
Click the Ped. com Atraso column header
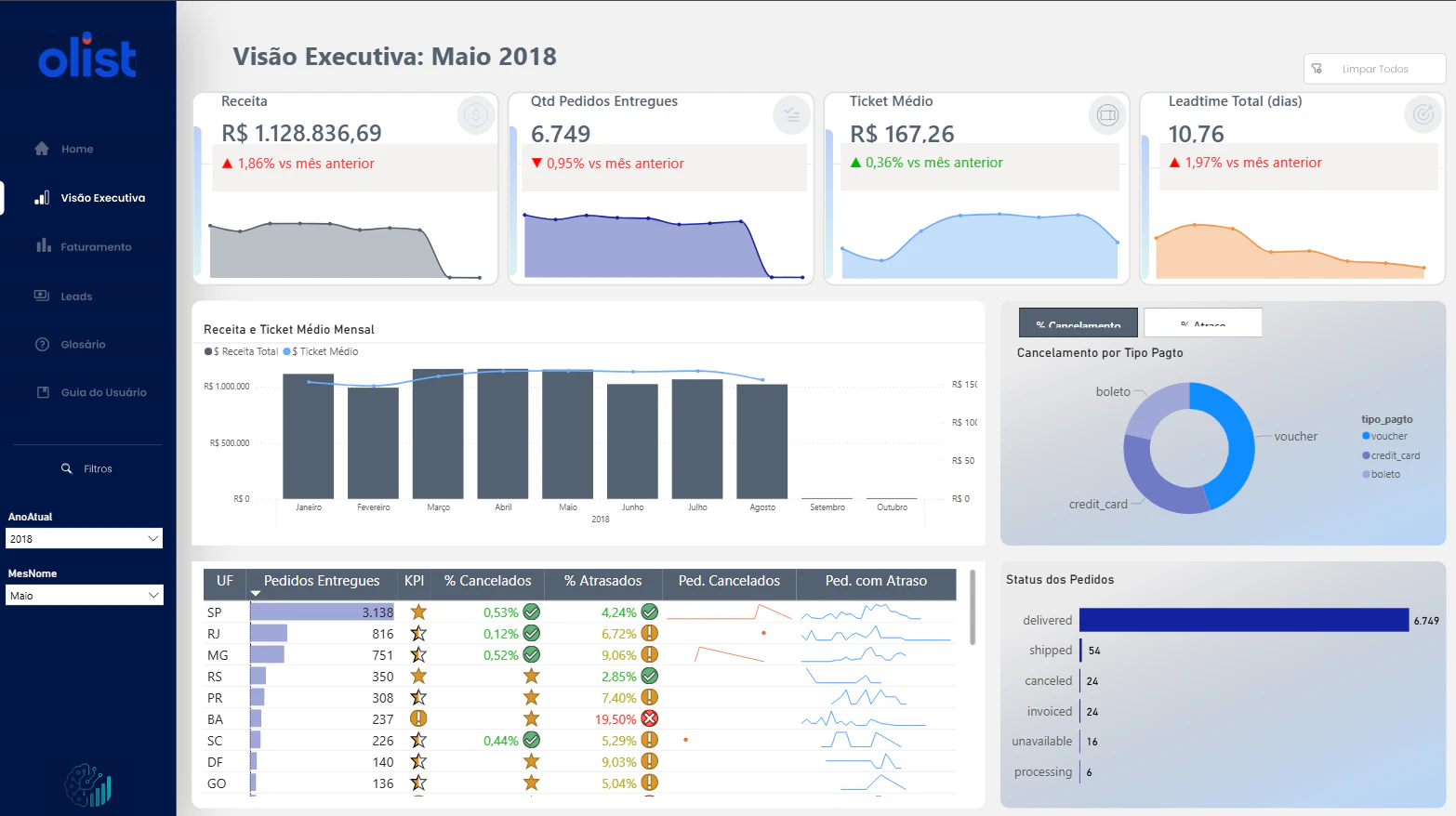(876, 581)
